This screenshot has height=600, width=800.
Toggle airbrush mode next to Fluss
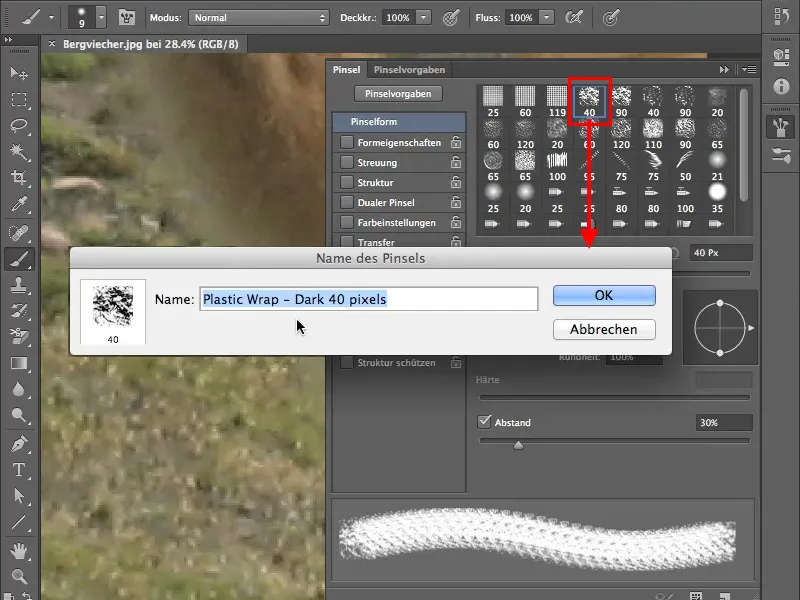[x=574, y=18]
